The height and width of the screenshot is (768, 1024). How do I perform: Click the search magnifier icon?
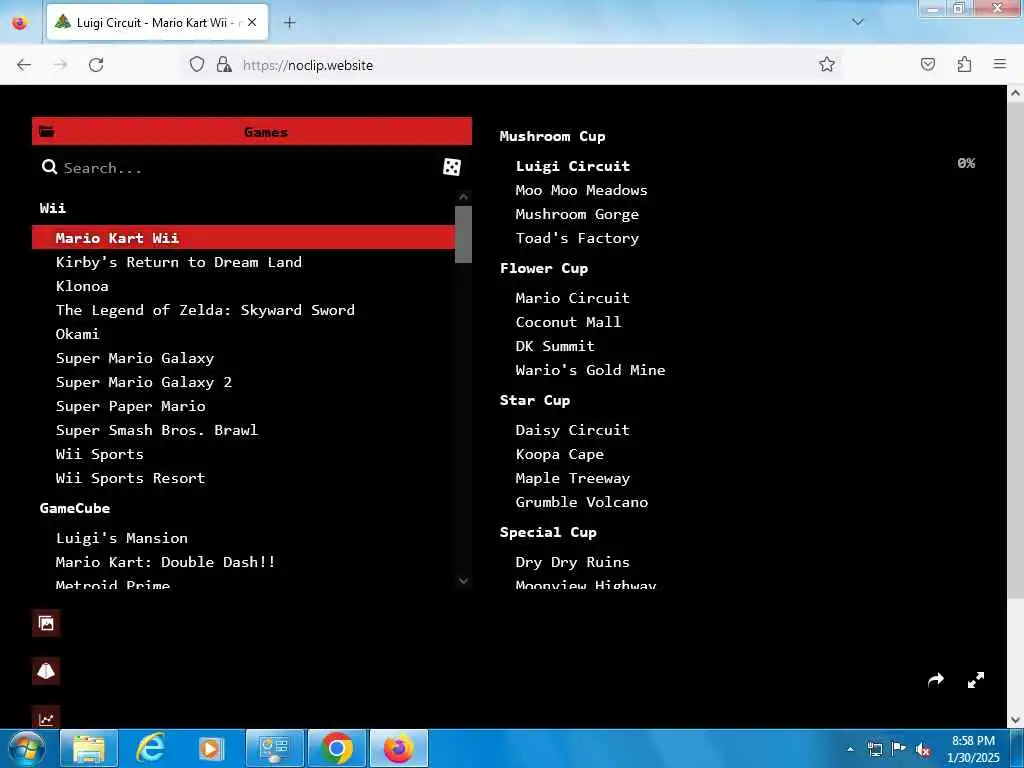click(x=49, y=167)
